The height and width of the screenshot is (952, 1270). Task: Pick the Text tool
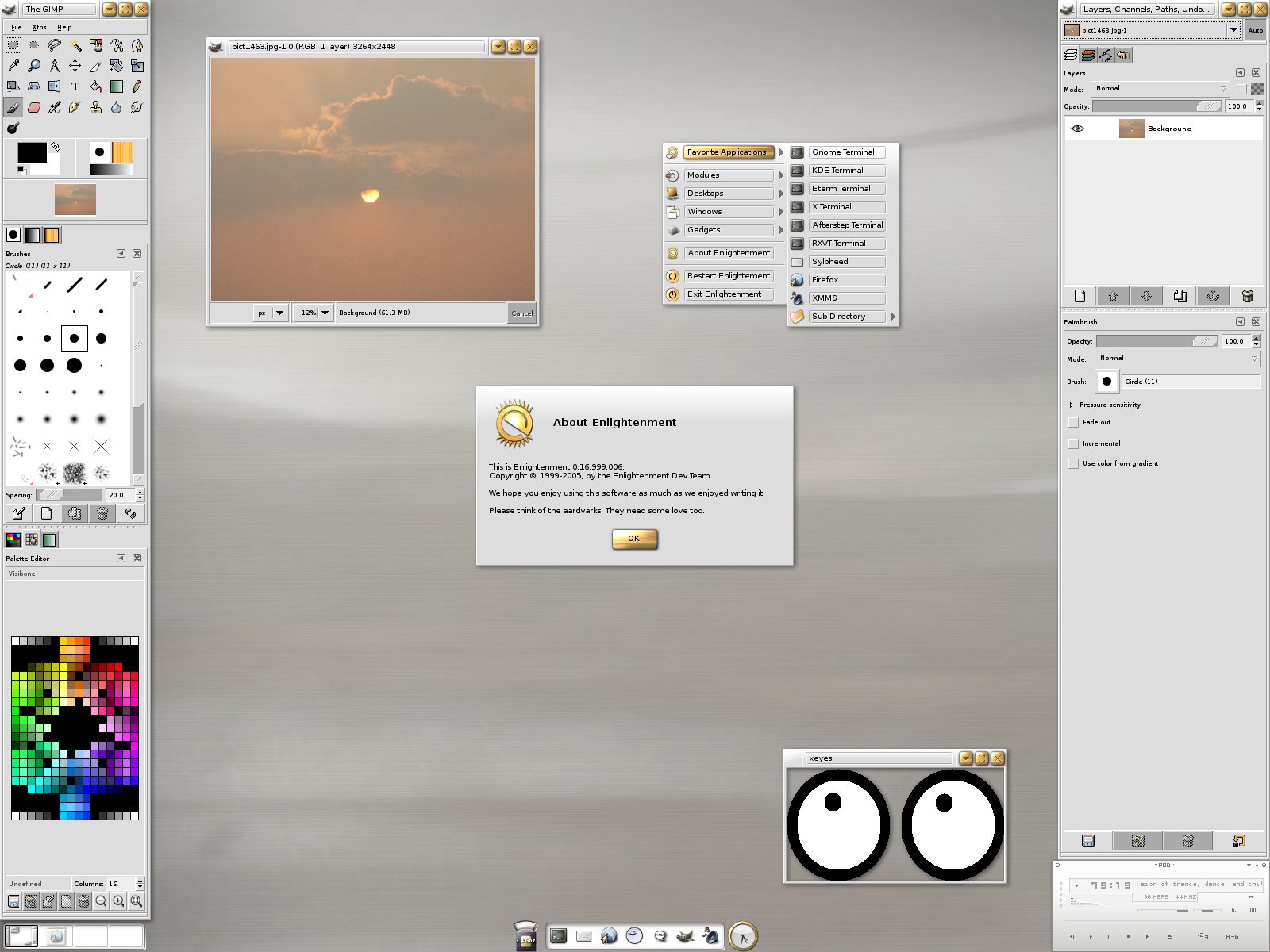[75, 86]
